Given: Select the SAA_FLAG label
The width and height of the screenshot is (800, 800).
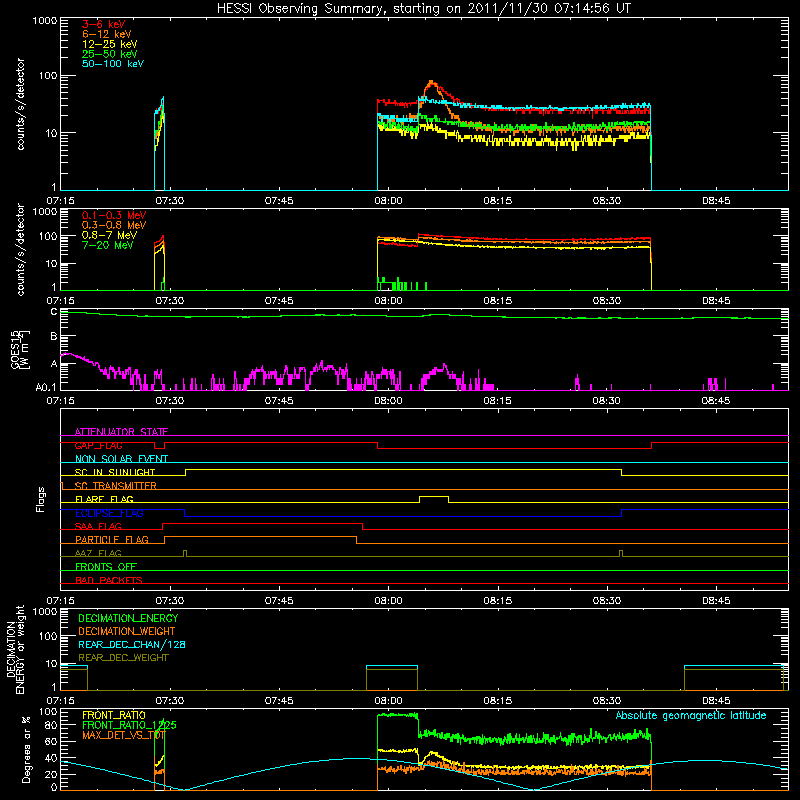Looking at the screenshot, I should pyautogui.click(x=98, y=526).
